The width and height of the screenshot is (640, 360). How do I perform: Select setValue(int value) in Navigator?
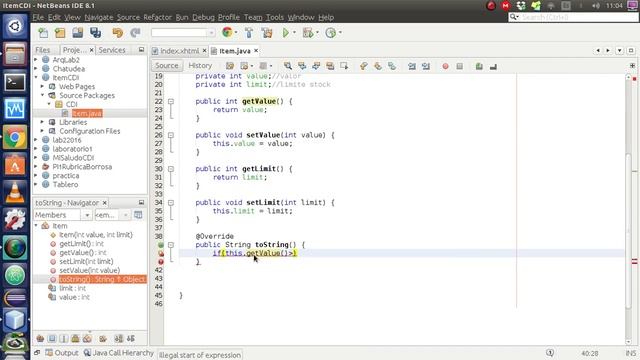pos(90,270)
